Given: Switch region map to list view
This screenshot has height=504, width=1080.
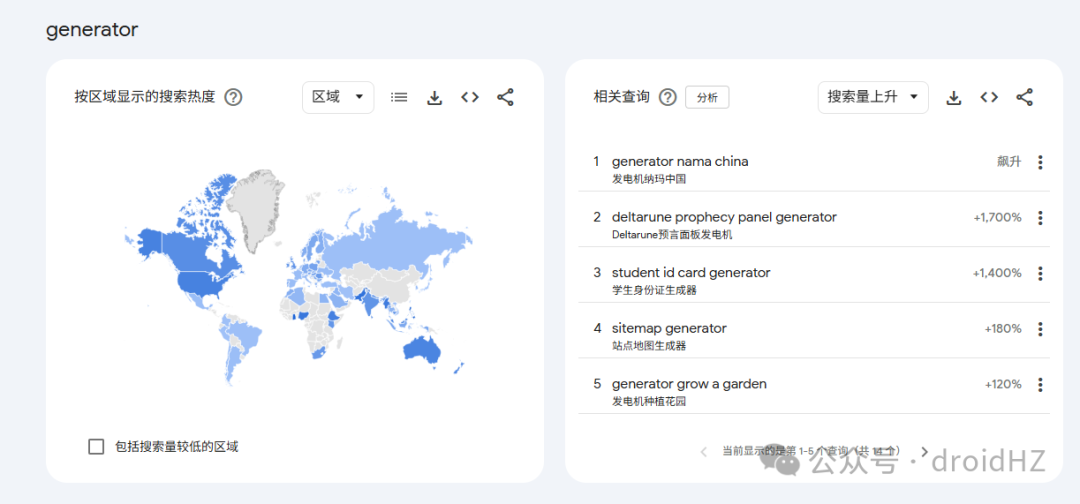Looking at the screenshot, I should (x=399, y=98).
